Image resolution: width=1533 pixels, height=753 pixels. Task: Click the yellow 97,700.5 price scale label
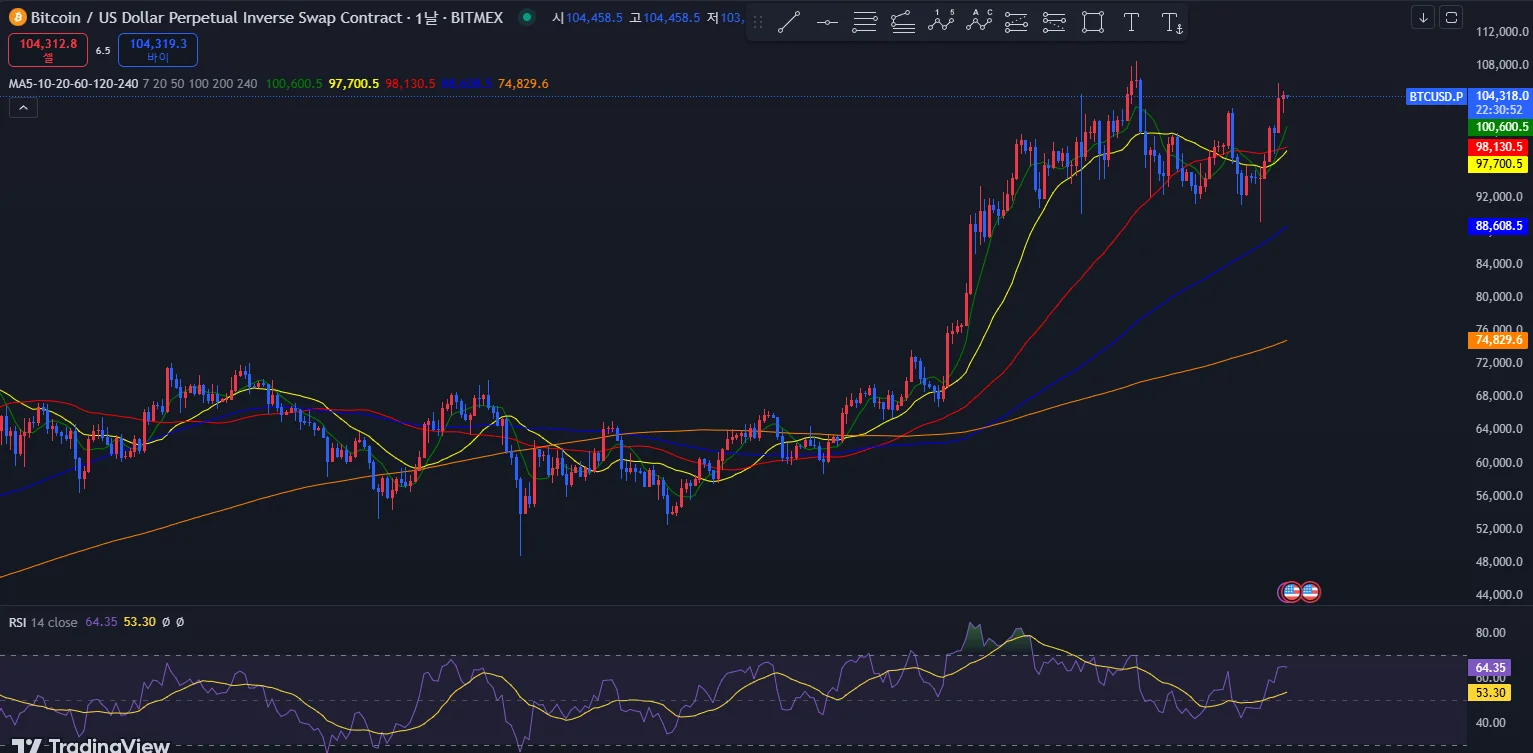1498,164
